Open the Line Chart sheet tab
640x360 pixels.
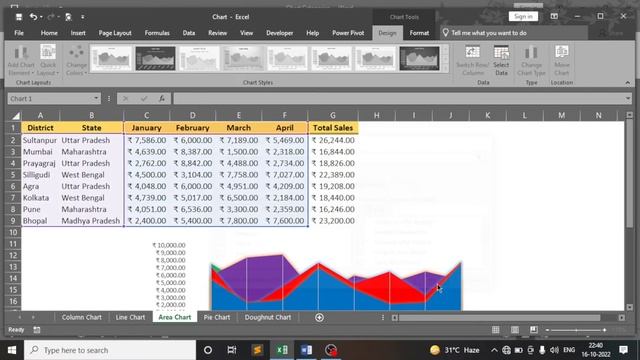(130, 317)
